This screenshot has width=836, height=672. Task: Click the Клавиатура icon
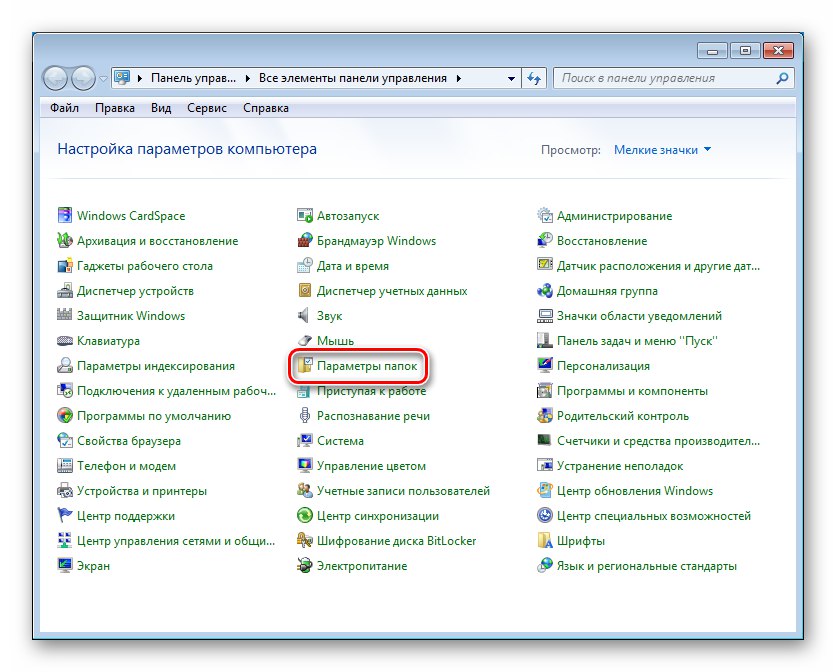[65, 340]
